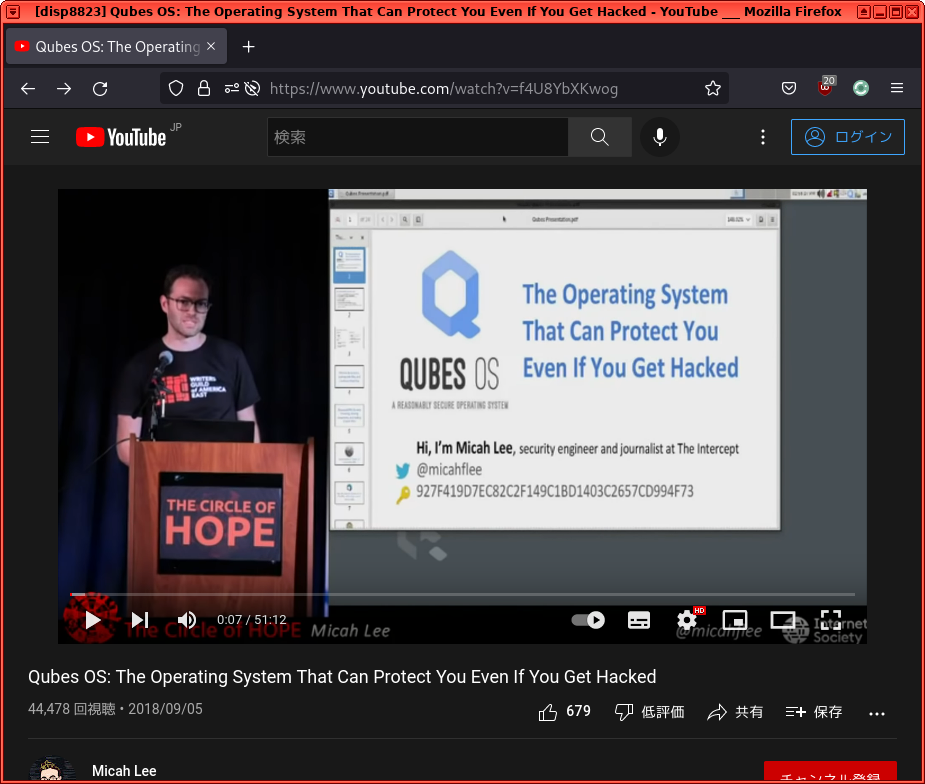Screen dimensions: 925x784
Task: Open the YouTube guide hamburger menu
Action: coord(40,137)
